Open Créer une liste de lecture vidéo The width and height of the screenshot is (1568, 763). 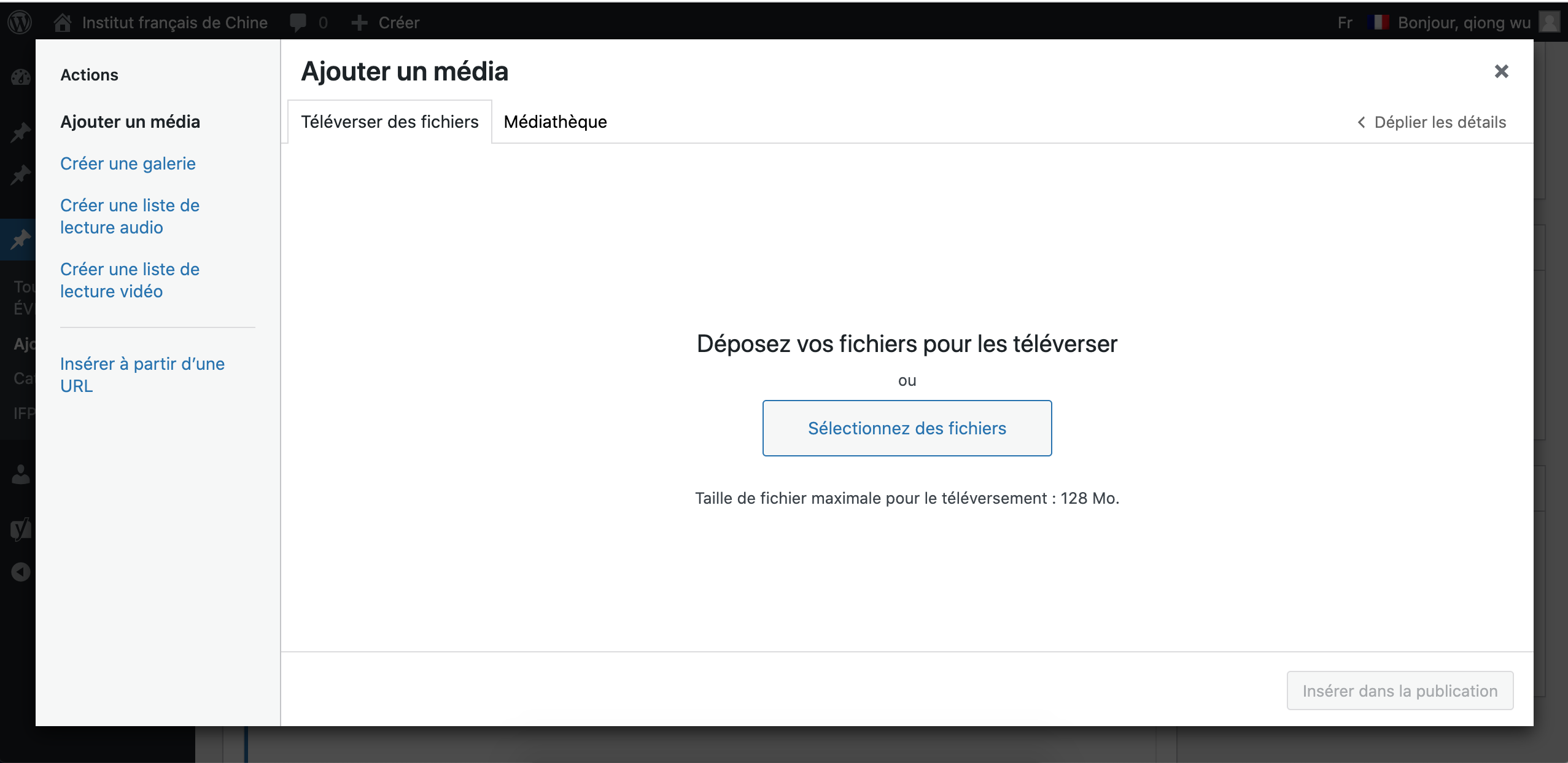coord(130,280)
